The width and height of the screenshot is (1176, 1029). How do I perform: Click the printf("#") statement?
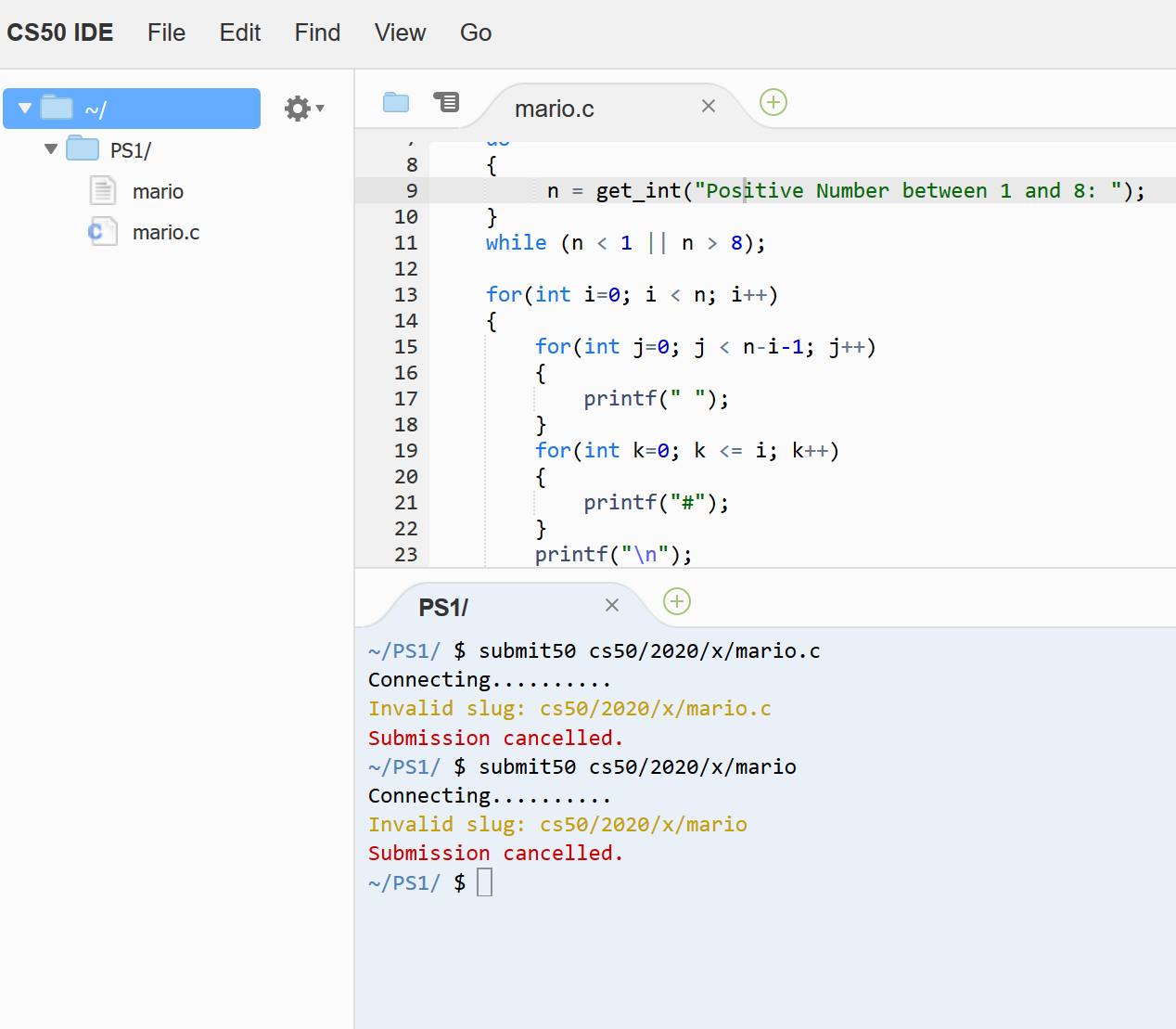click(657, 502)
